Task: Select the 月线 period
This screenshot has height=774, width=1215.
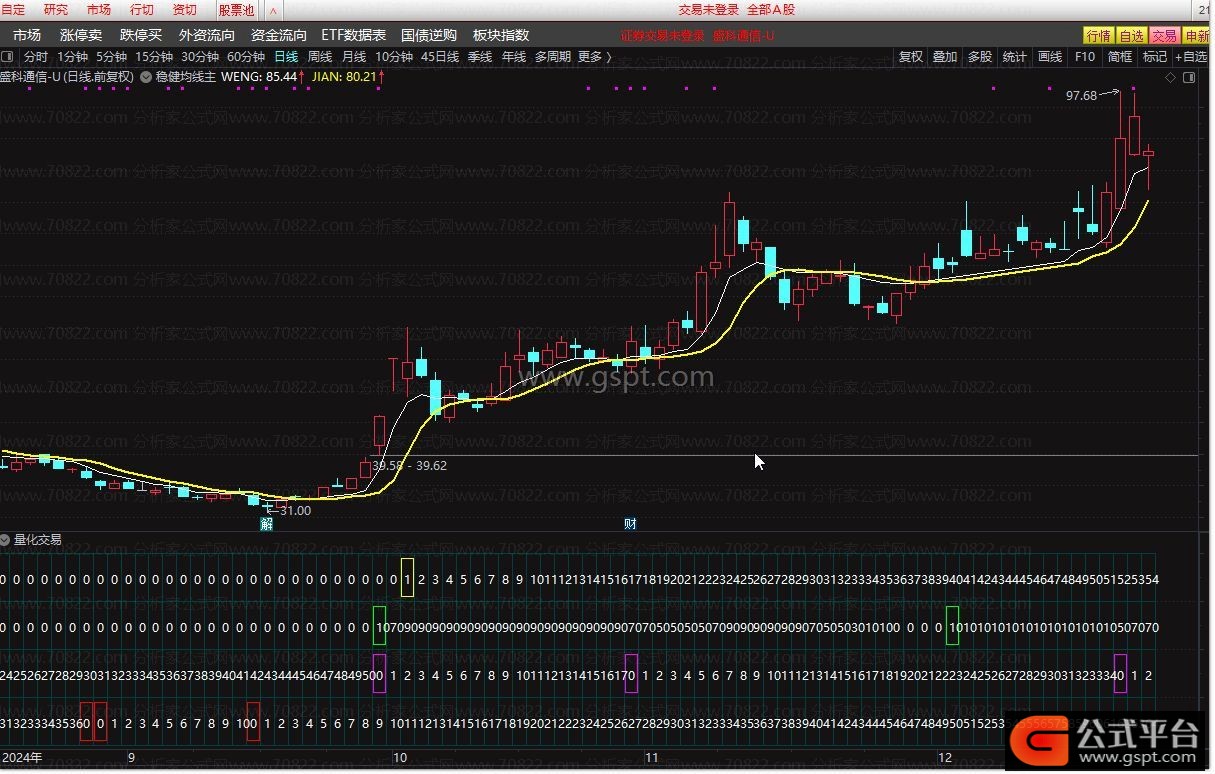Action: 354,57
